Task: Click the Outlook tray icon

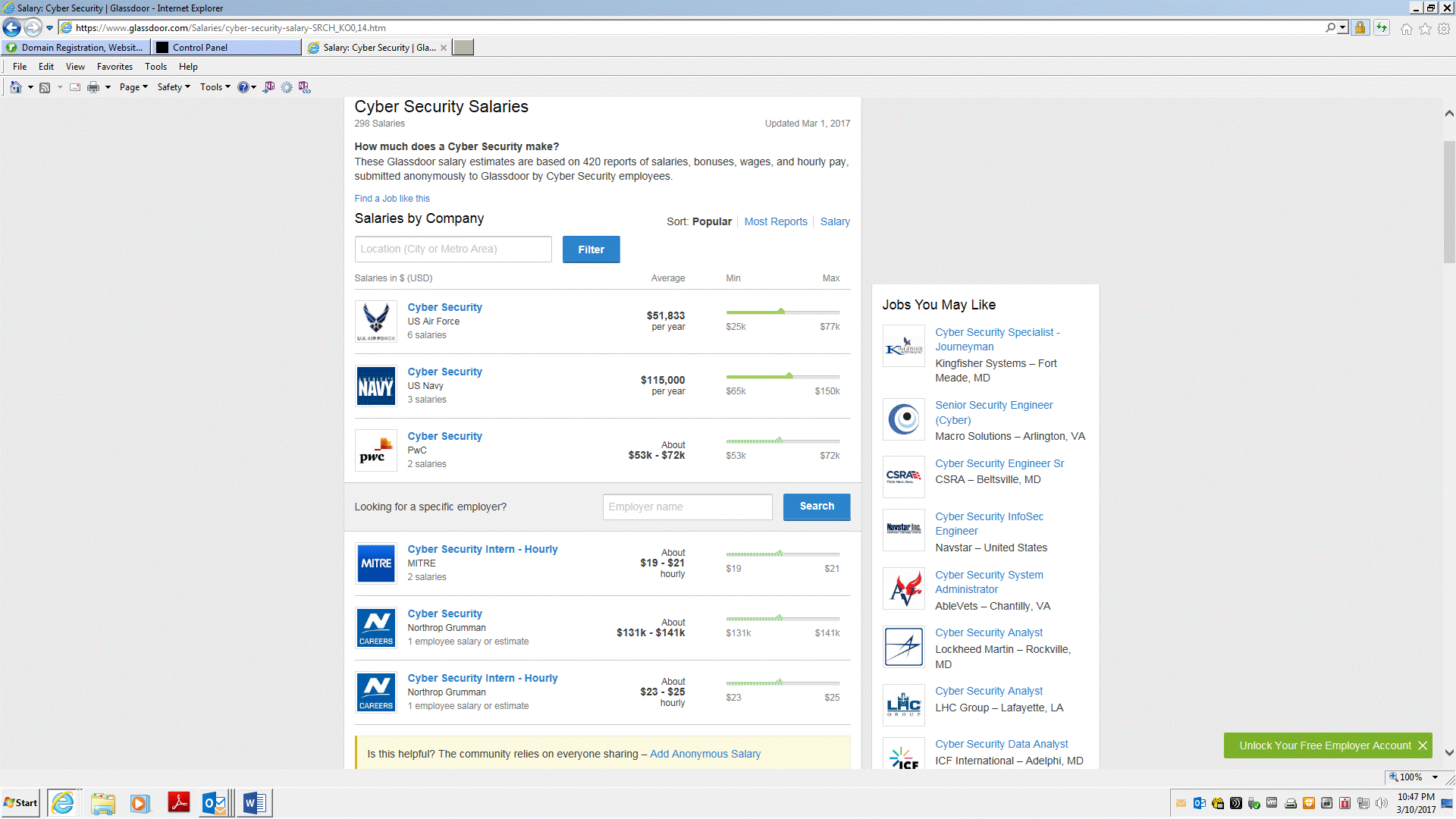Action: point(1199,803)
